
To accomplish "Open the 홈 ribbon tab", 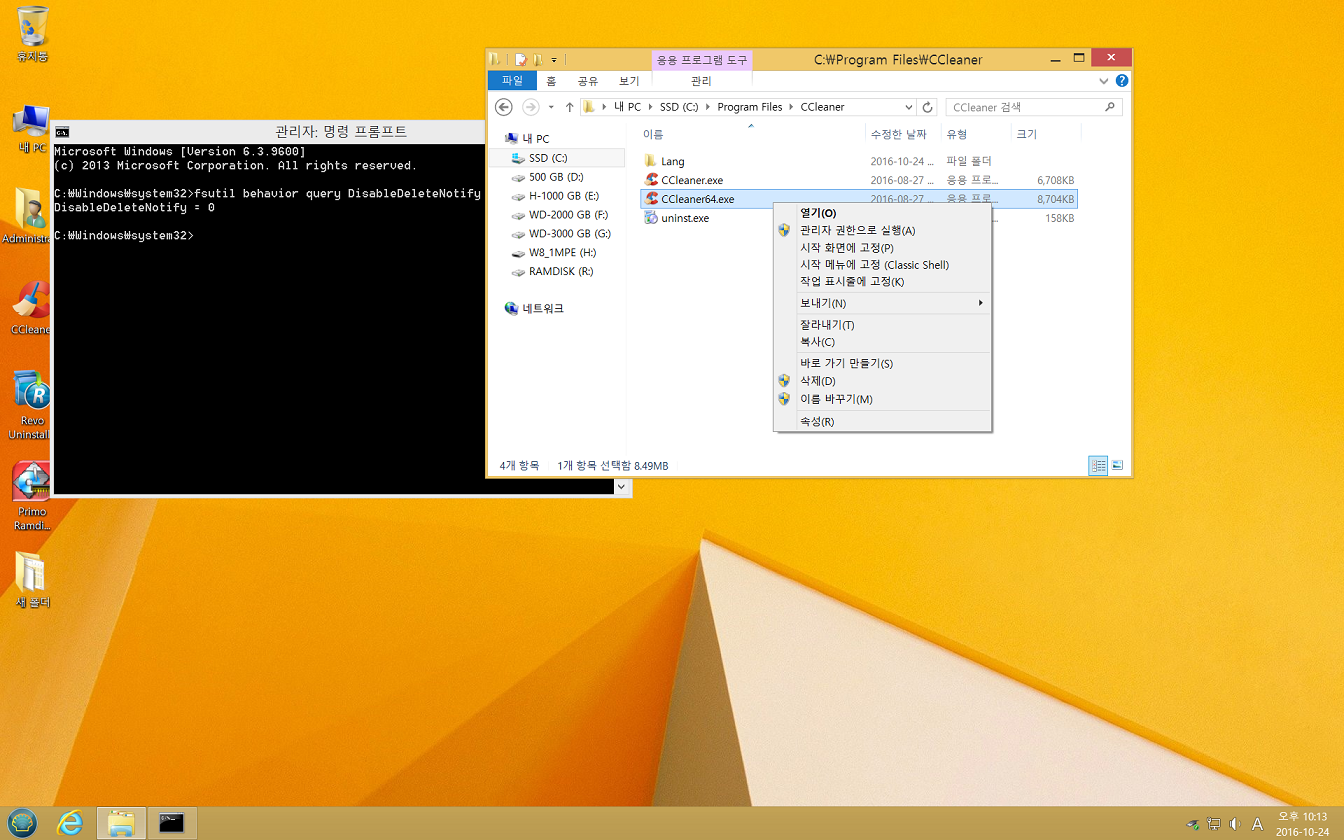I will tap(551, 81).
